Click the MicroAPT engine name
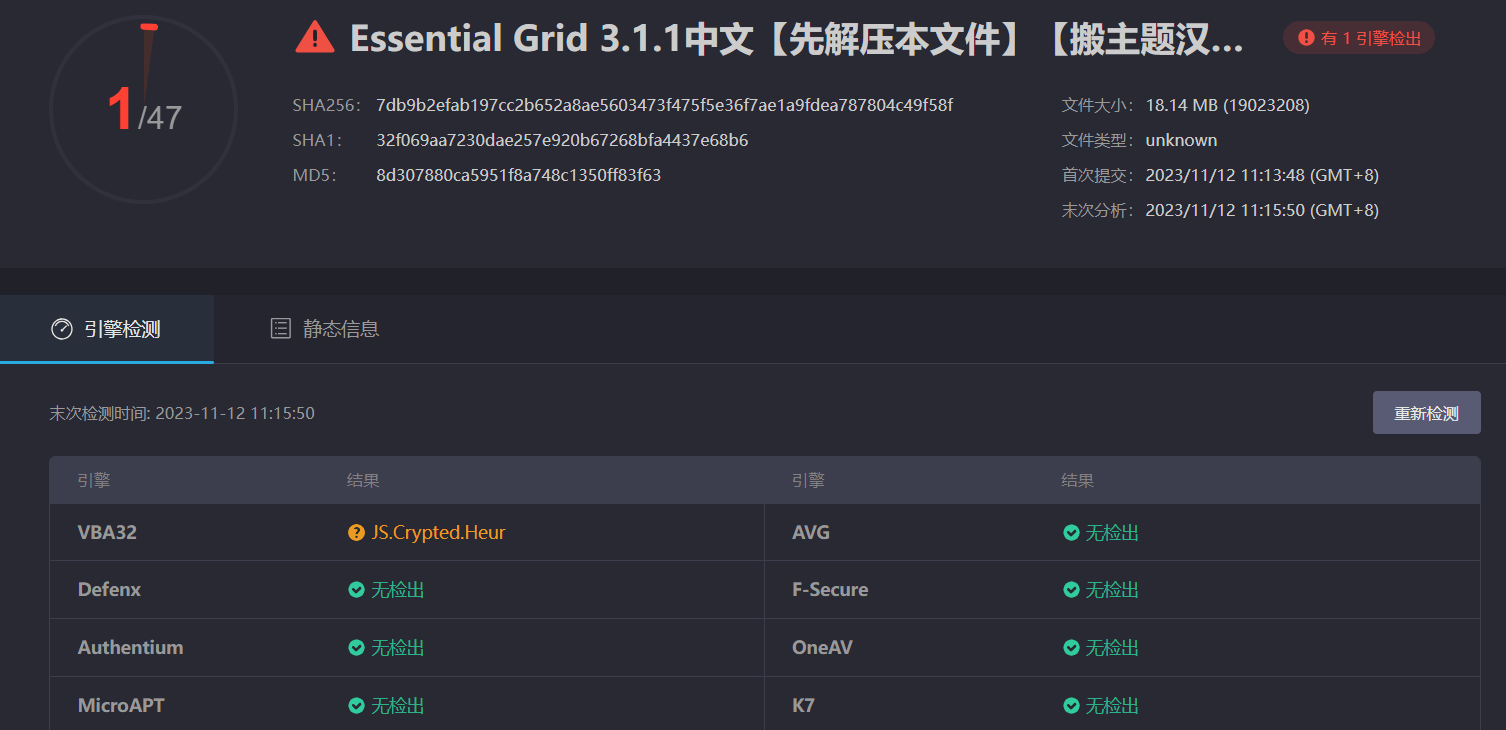Viewport: 1506px width, 730px height. [x=121, y=706]
